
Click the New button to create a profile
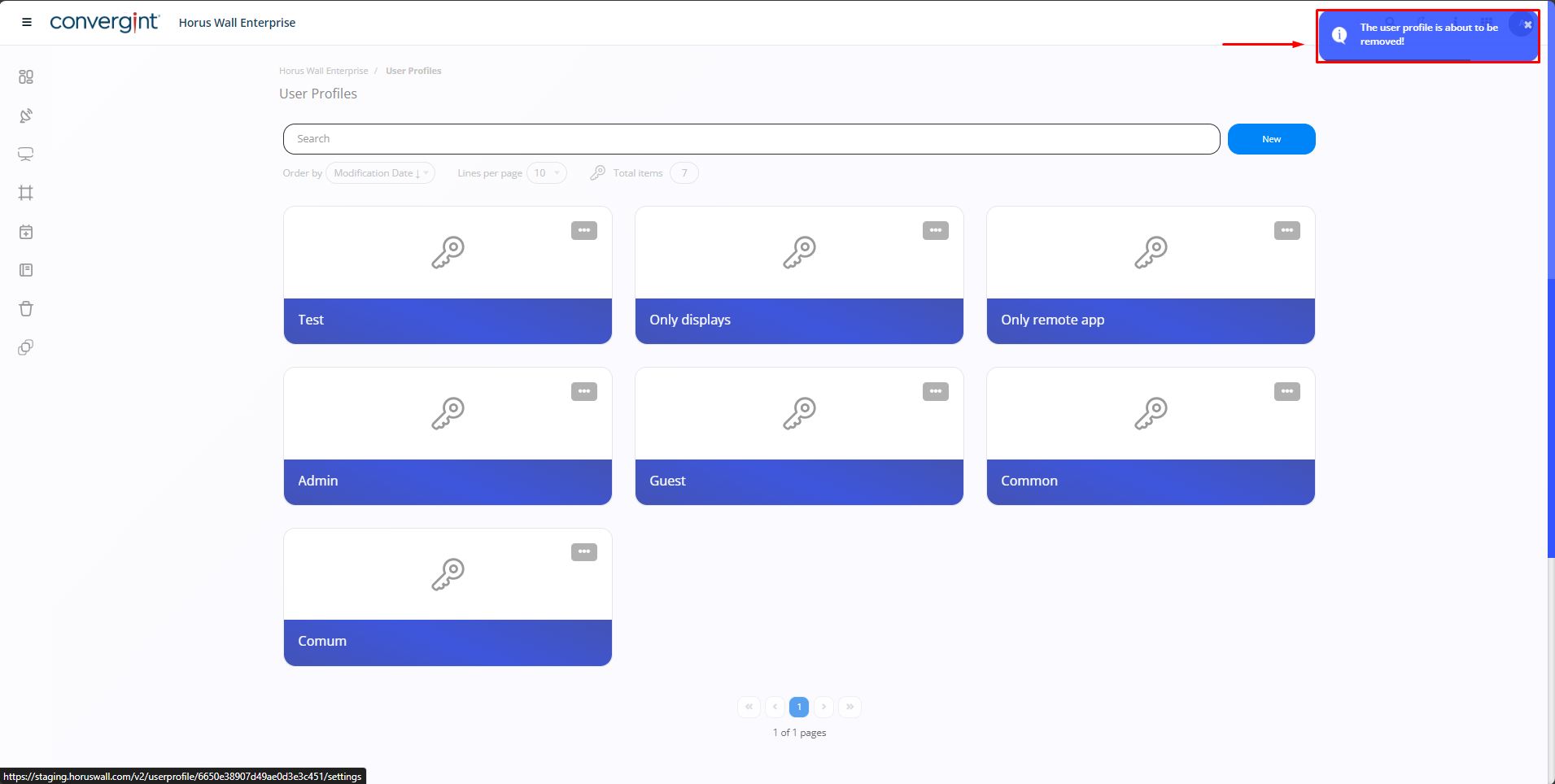click(x=1271, y=138)
